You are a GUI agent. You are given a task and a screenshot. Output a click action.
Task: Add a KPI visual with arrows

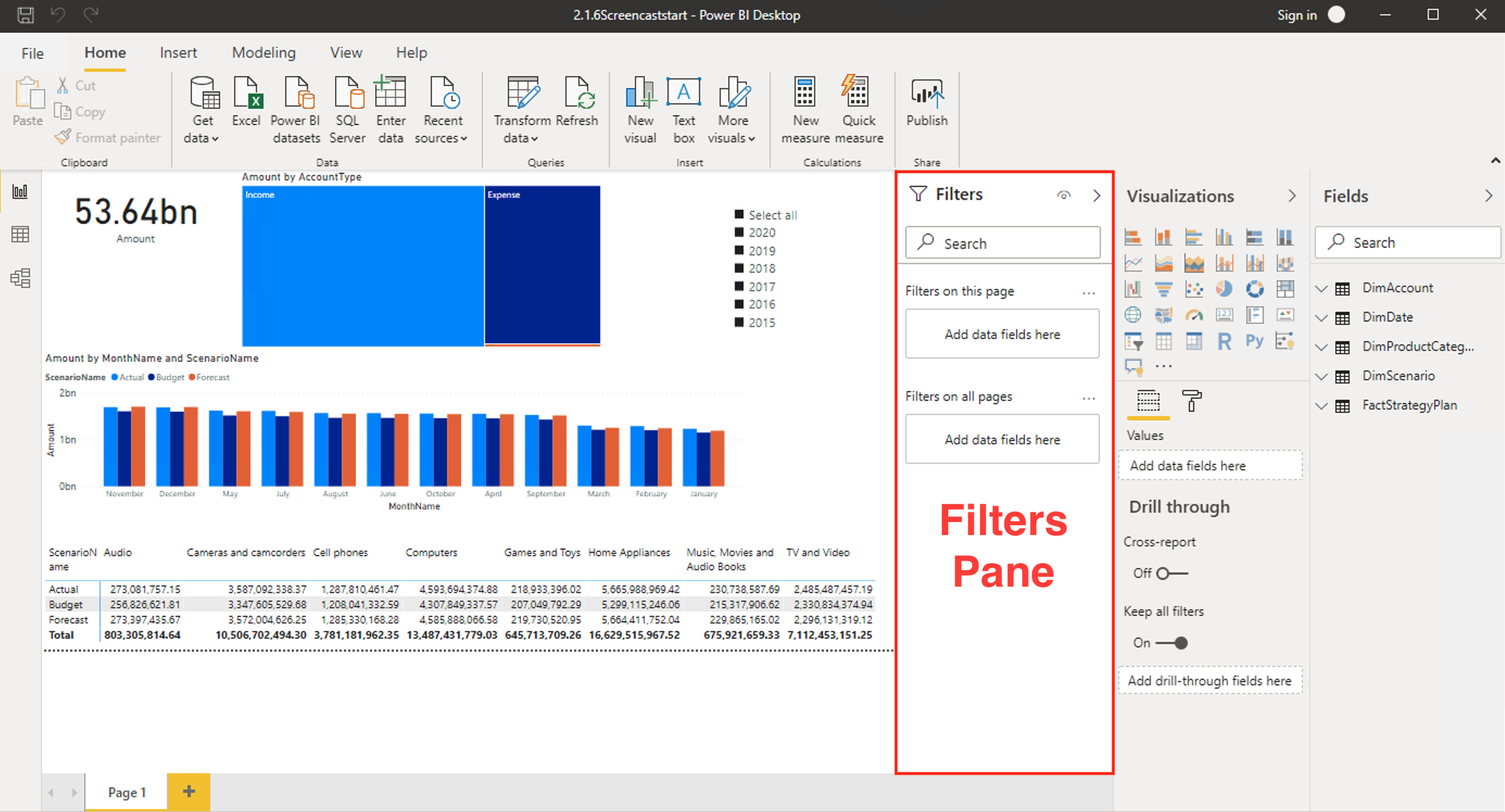pyautogui.click(x=1284, y=315)
